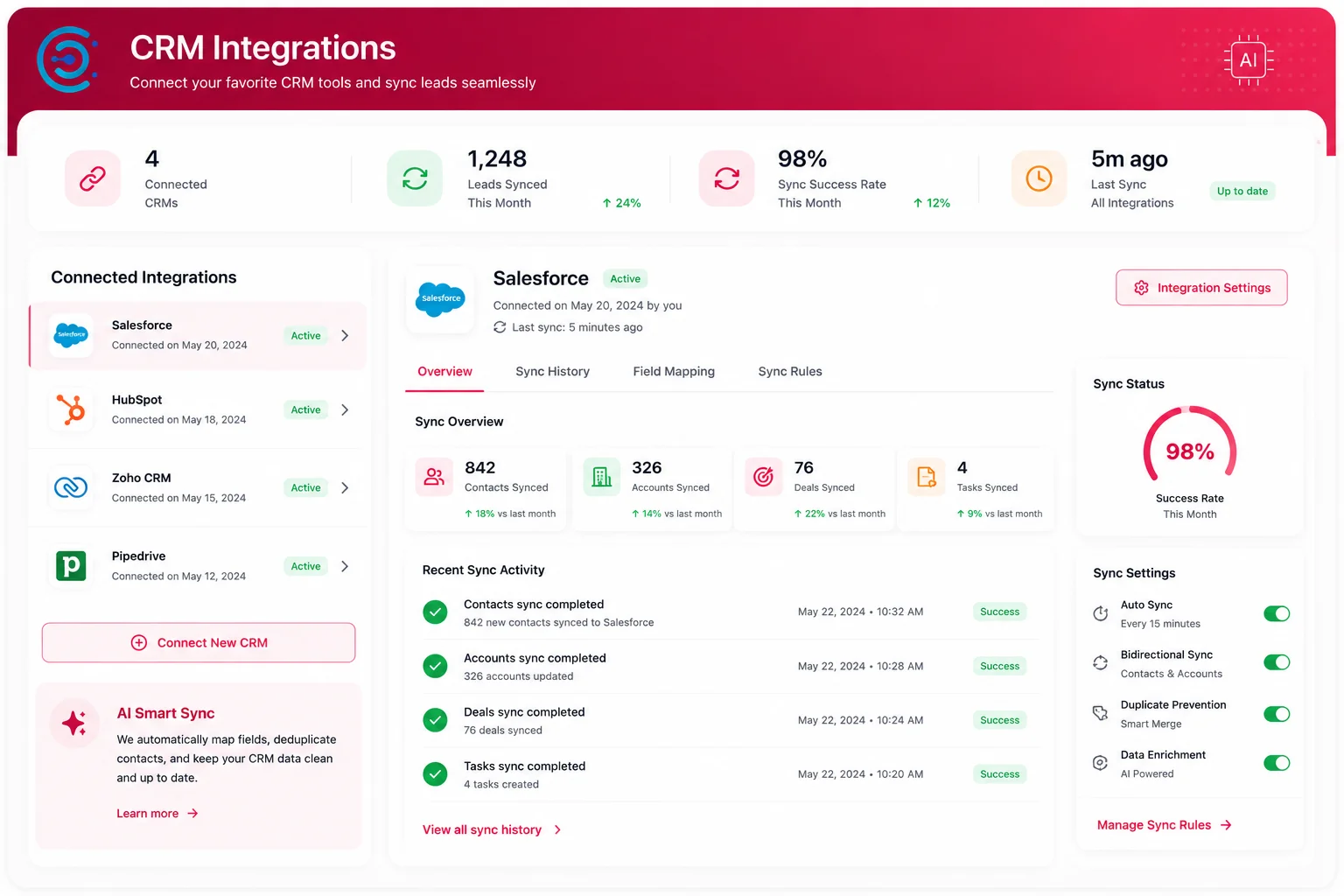The width and height of the screenshot is (1344, 896).
Task: Disable the Bidirectional Sync switch
Action: point(1277,662)
